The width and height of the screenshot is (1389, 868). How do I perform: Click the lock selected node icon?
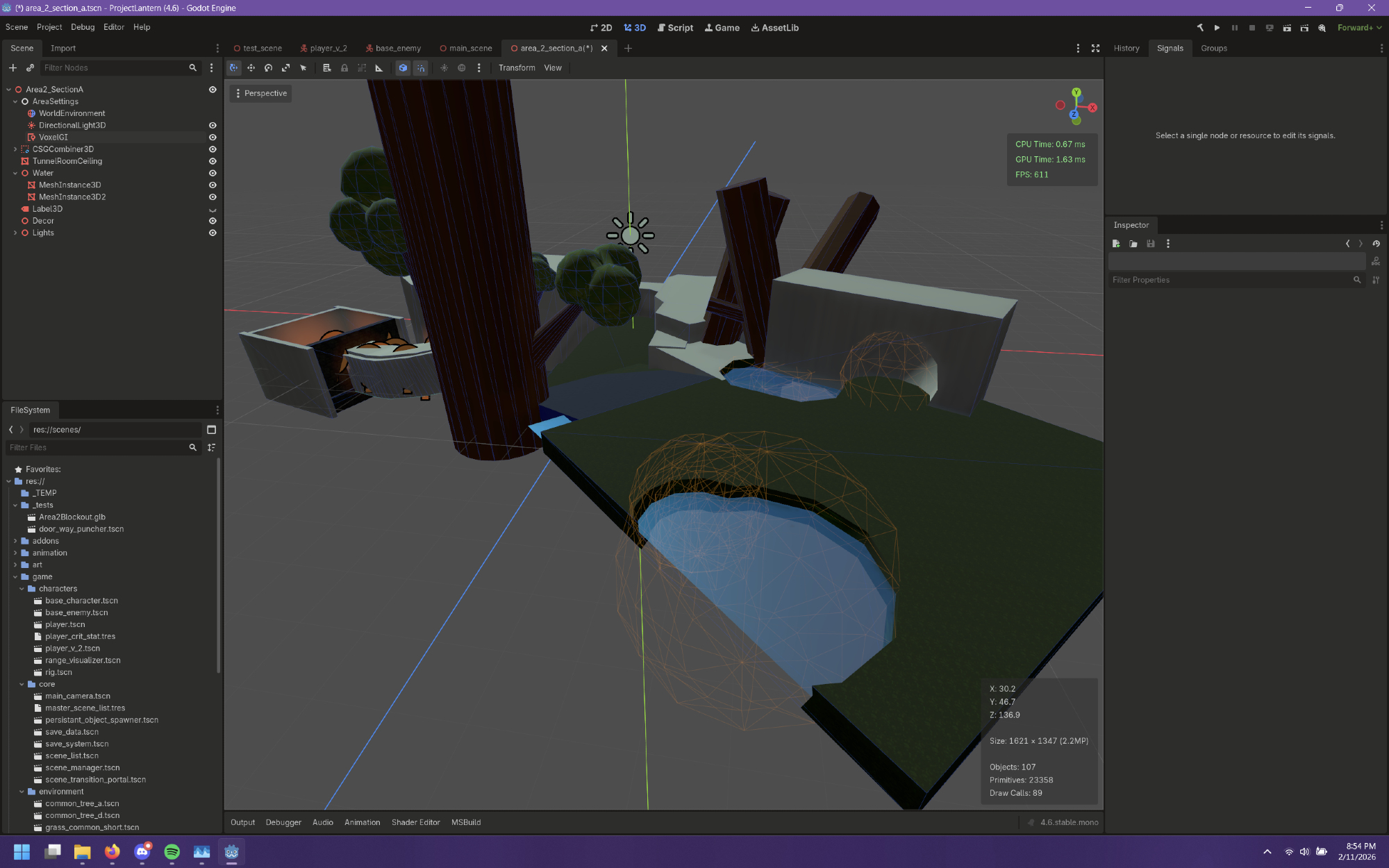(x=344, y=67)
